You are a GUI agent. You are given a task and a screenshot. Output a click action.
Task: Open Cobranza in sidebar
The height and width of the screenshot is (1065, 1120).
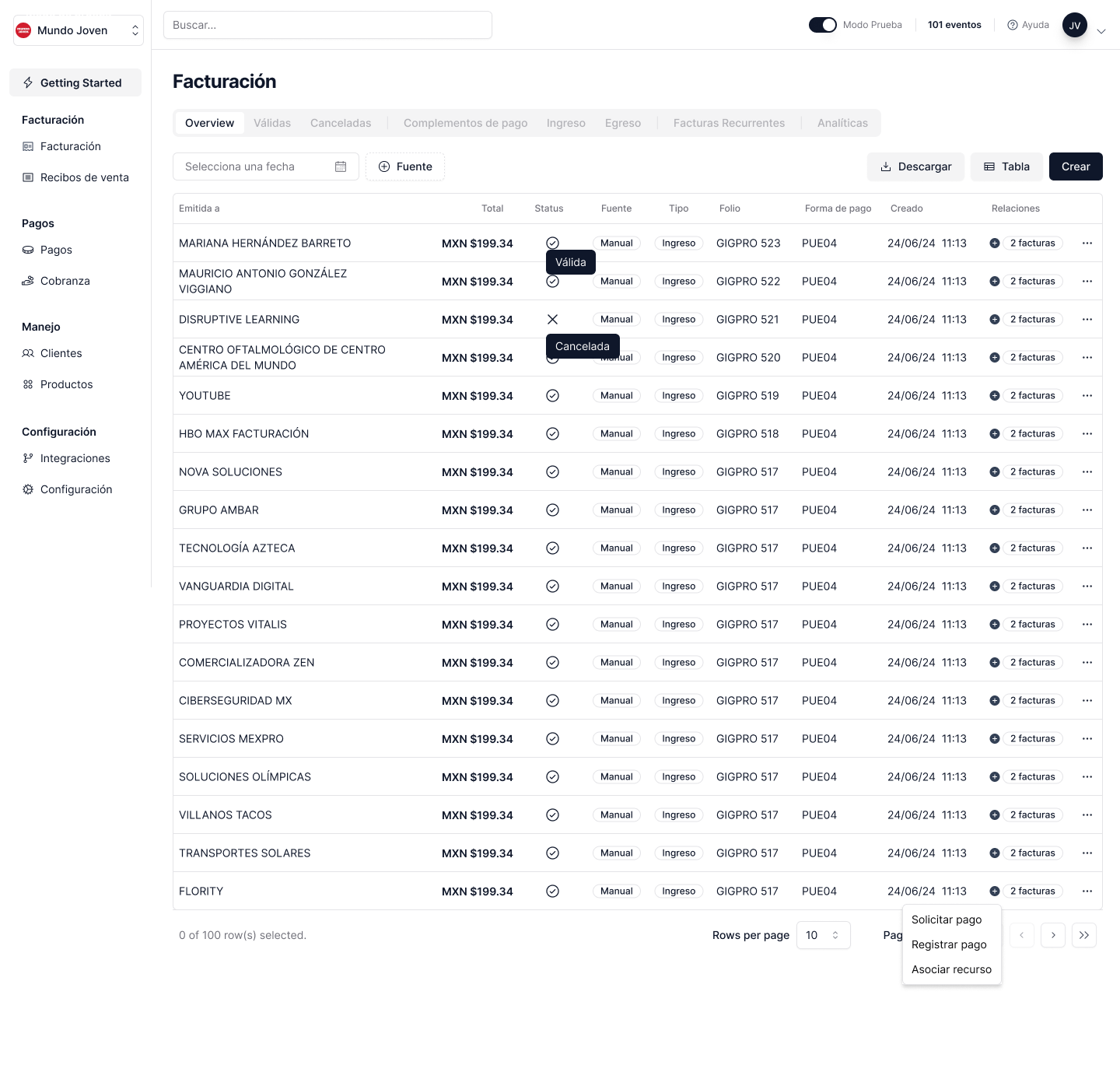(65, 281)
